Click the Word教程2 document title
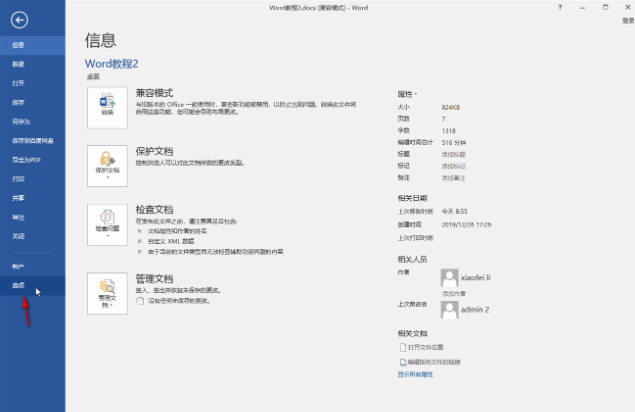The image size is (635, 412). (x=111, y=64)
